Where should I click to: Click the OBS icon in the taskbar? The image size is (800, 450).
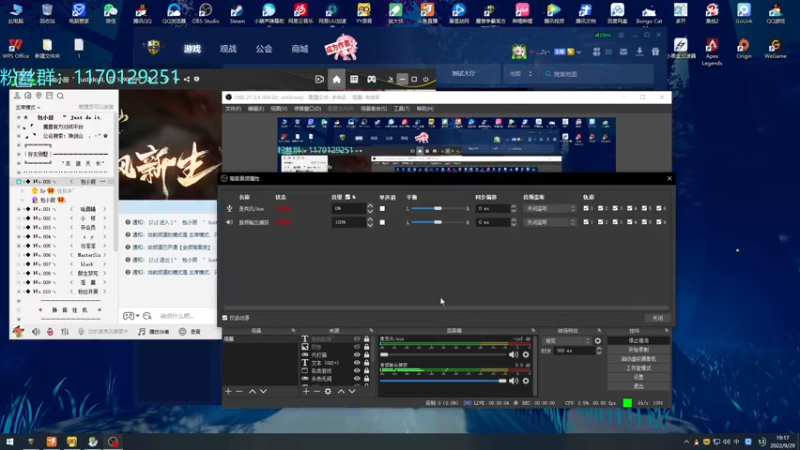[x=113, y=441]
